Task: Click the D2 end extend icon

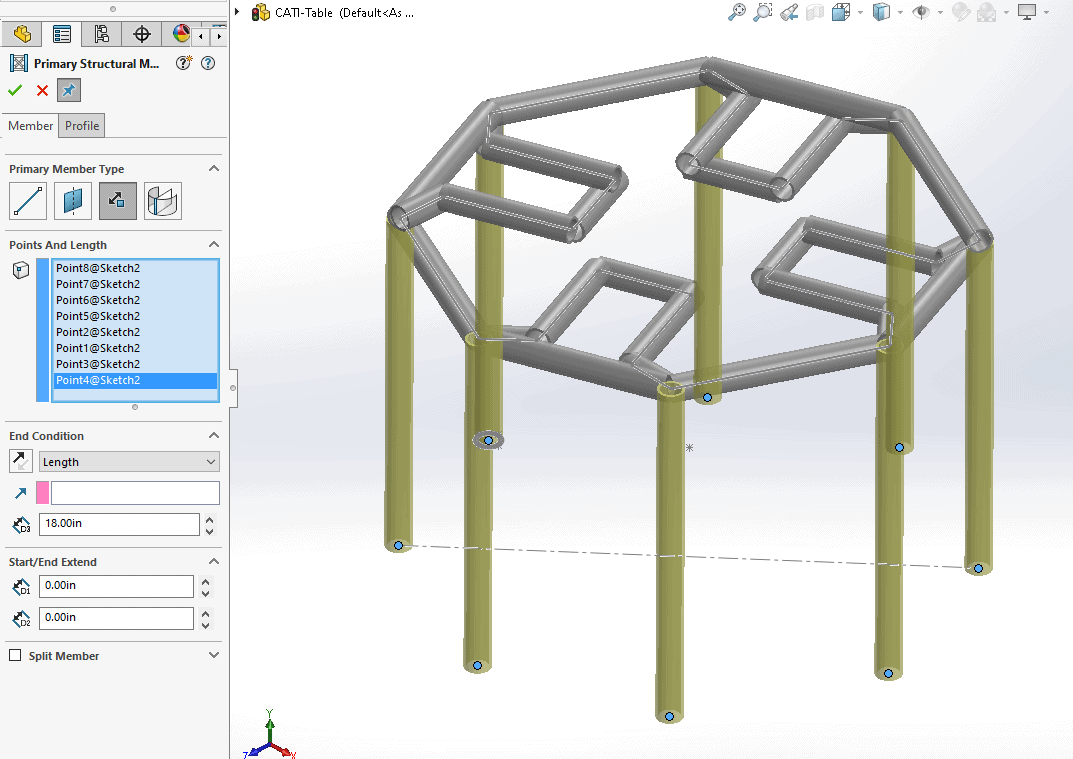Action: [21, 619]
